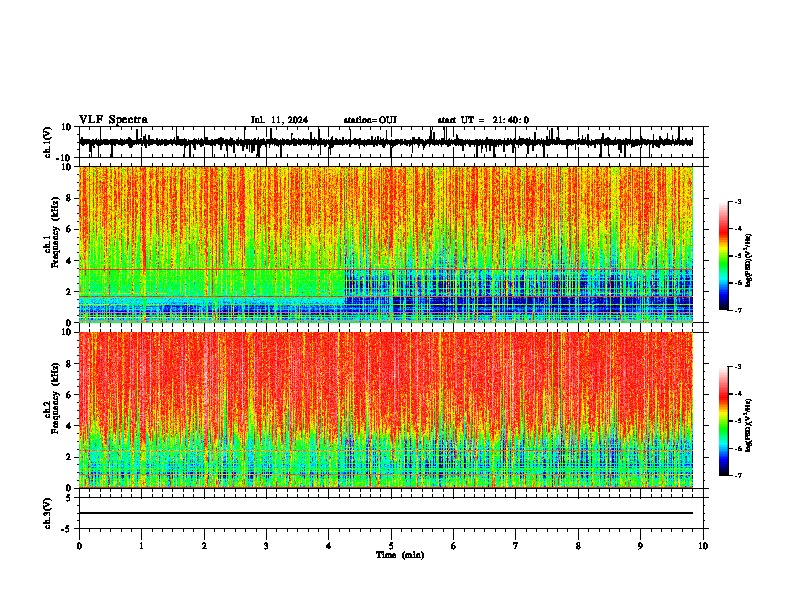Click the 'ch.1(V)' axis label
This screenshot has height=612, width=792.
pyautogui.click(x=48, y=143)
